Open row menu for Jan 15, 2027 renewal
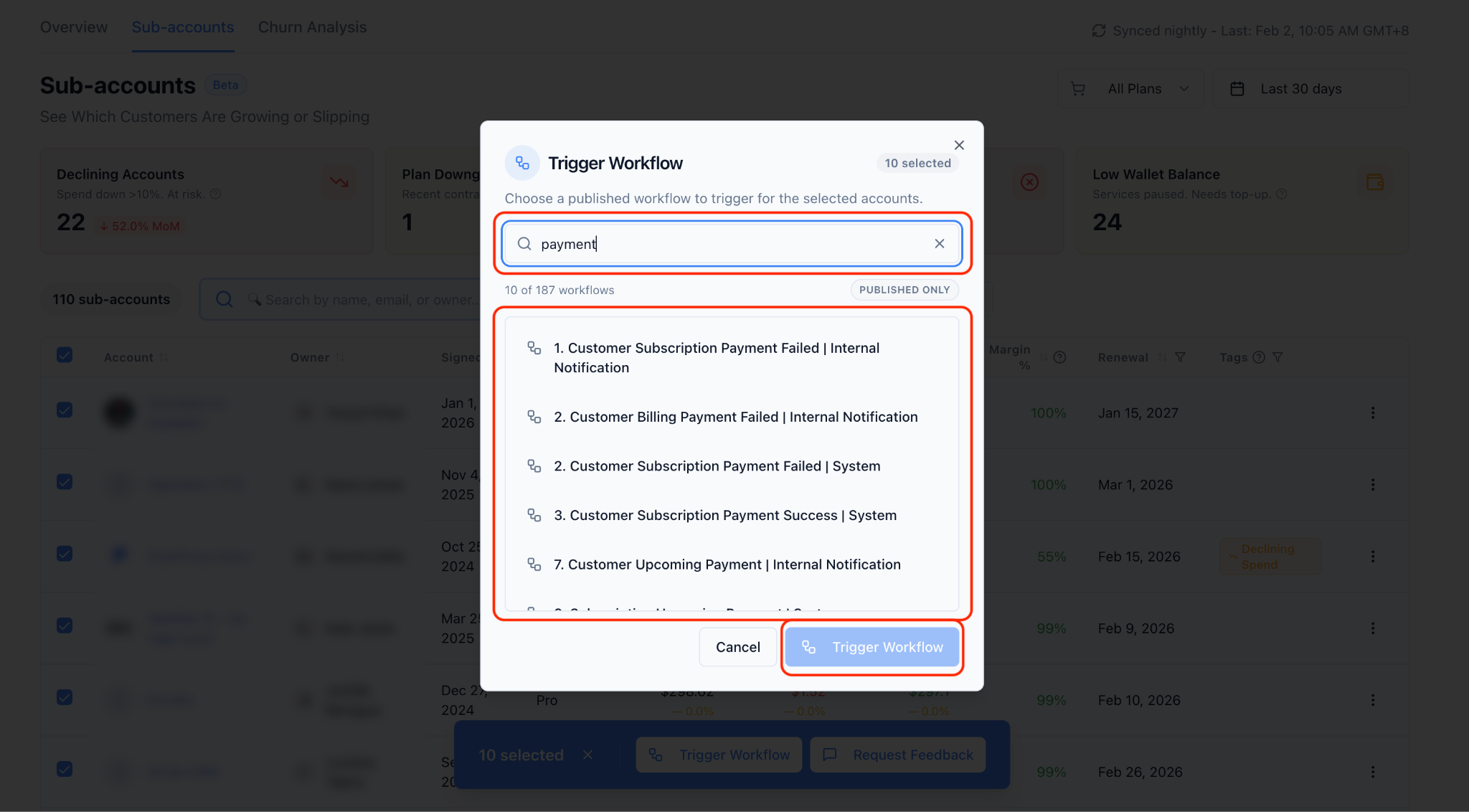This screenshot has width=1469, height=812. point(1373,413)
